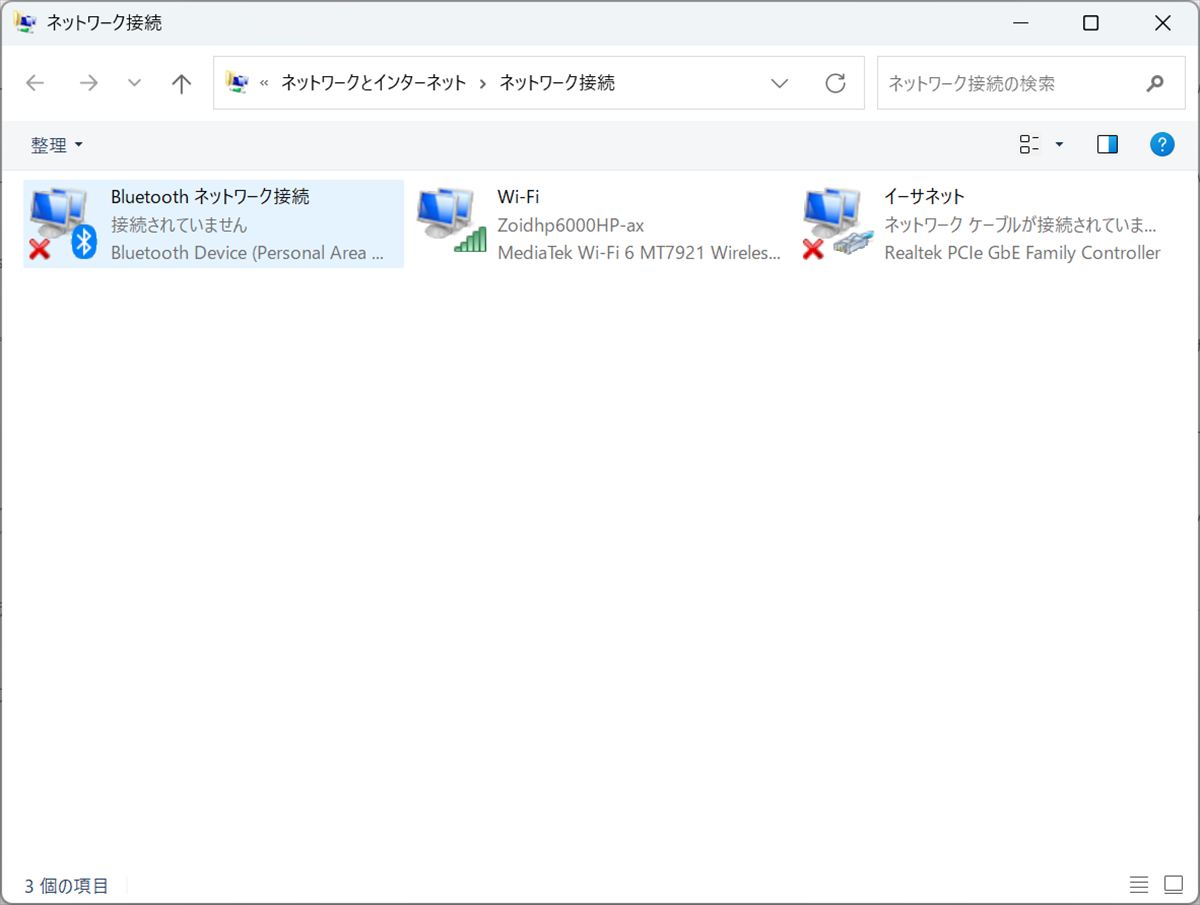Maximize the ネットワーク接続 window
The width and height of the screenshot is (1200, 905).
click(x=1091, y=23)
